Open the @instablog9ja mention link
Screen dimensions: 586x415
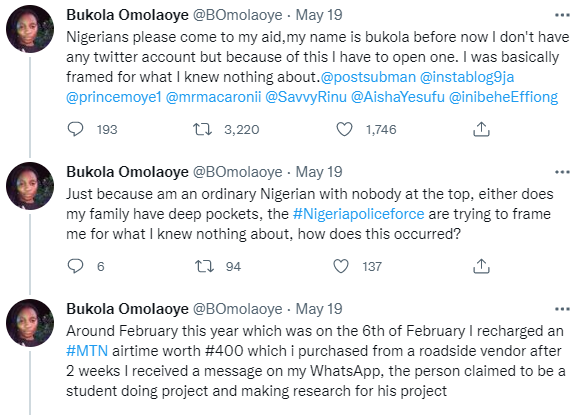[467, 77]
